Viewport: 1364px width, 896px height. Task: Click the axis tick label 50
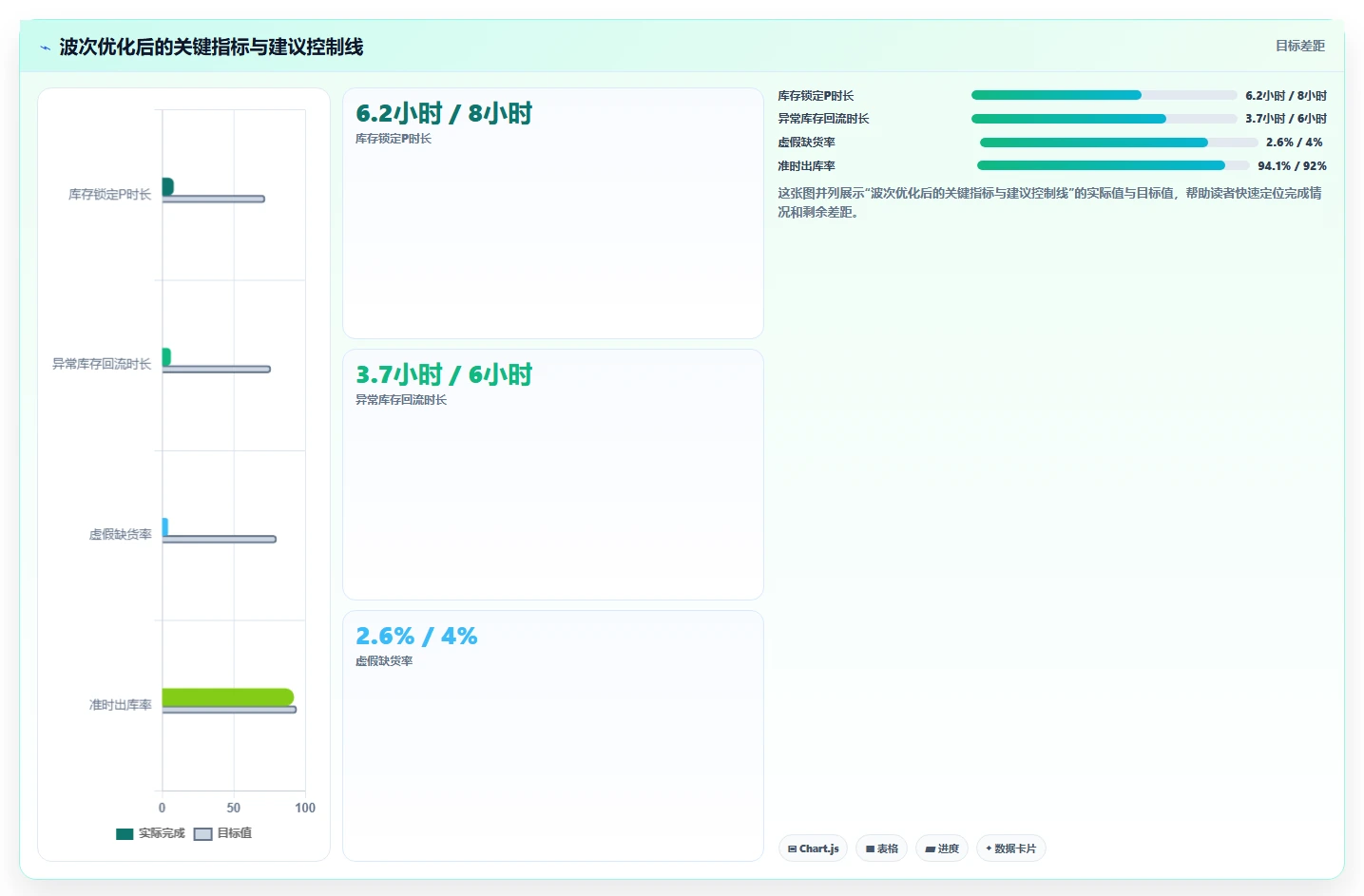pyautogui.click(x=234, y=808)
